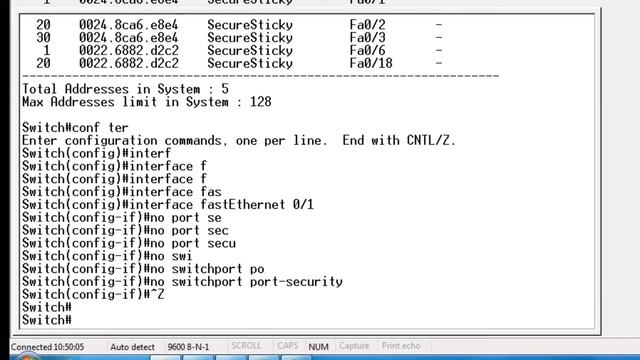Image resolution: width=640 pixels, height=360 pixels.
Task: Click the SCROLL lock indicator in status bar
Action: (x=246, y=346)
